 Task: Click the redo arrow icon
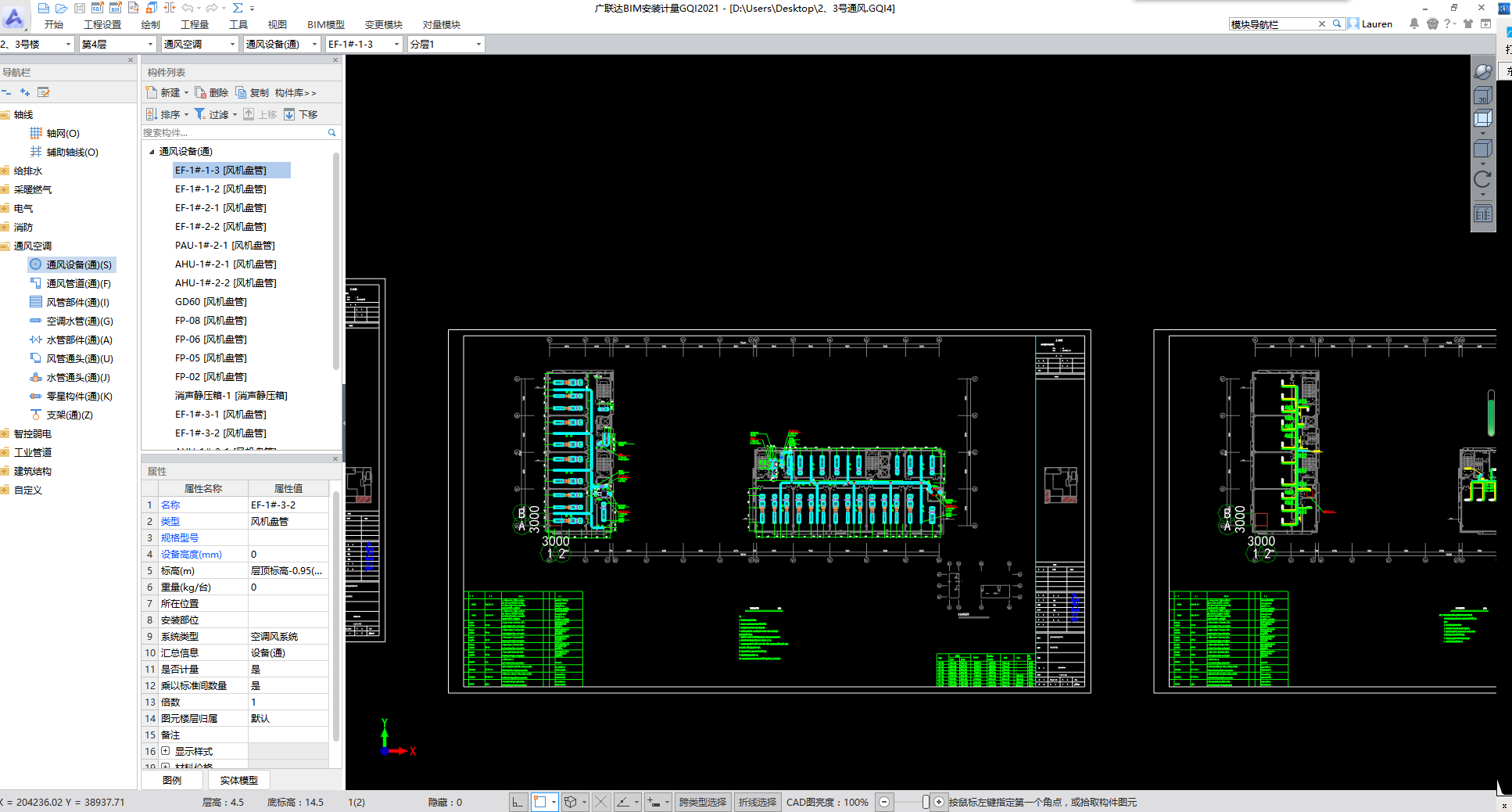click(212, 8)
